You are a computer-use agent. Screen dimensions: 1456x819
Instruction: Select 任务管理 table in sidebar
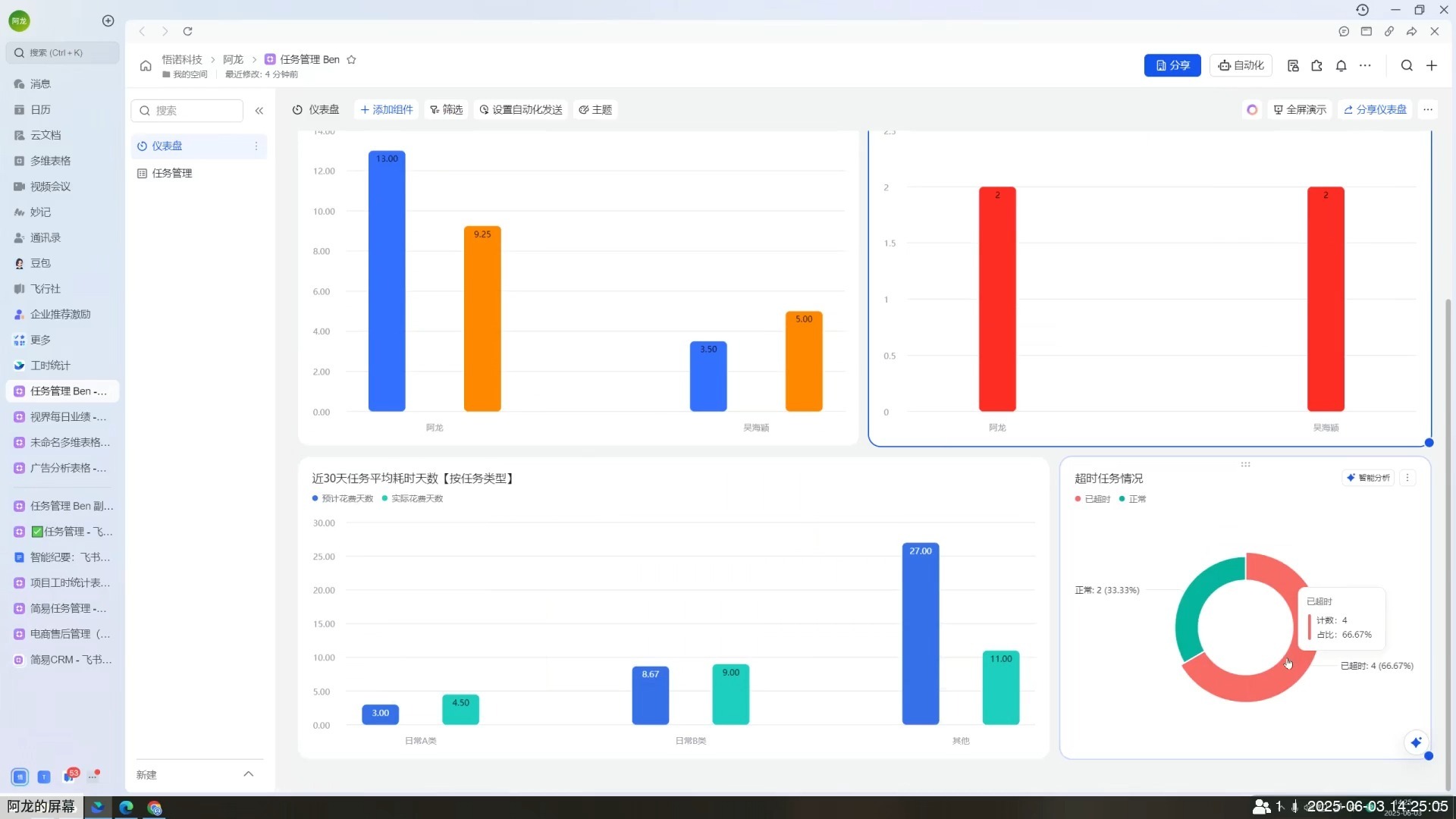click(171, 173)
